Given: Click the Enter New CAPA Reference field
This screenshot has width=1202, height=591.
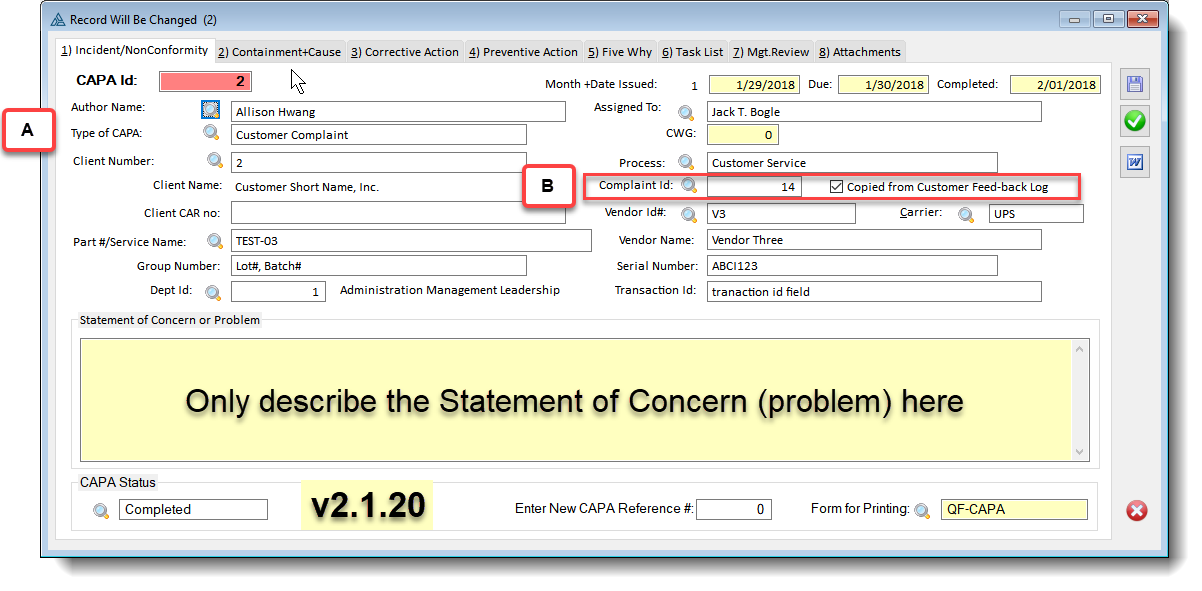Looking at the screenshot, I should 733,510.
